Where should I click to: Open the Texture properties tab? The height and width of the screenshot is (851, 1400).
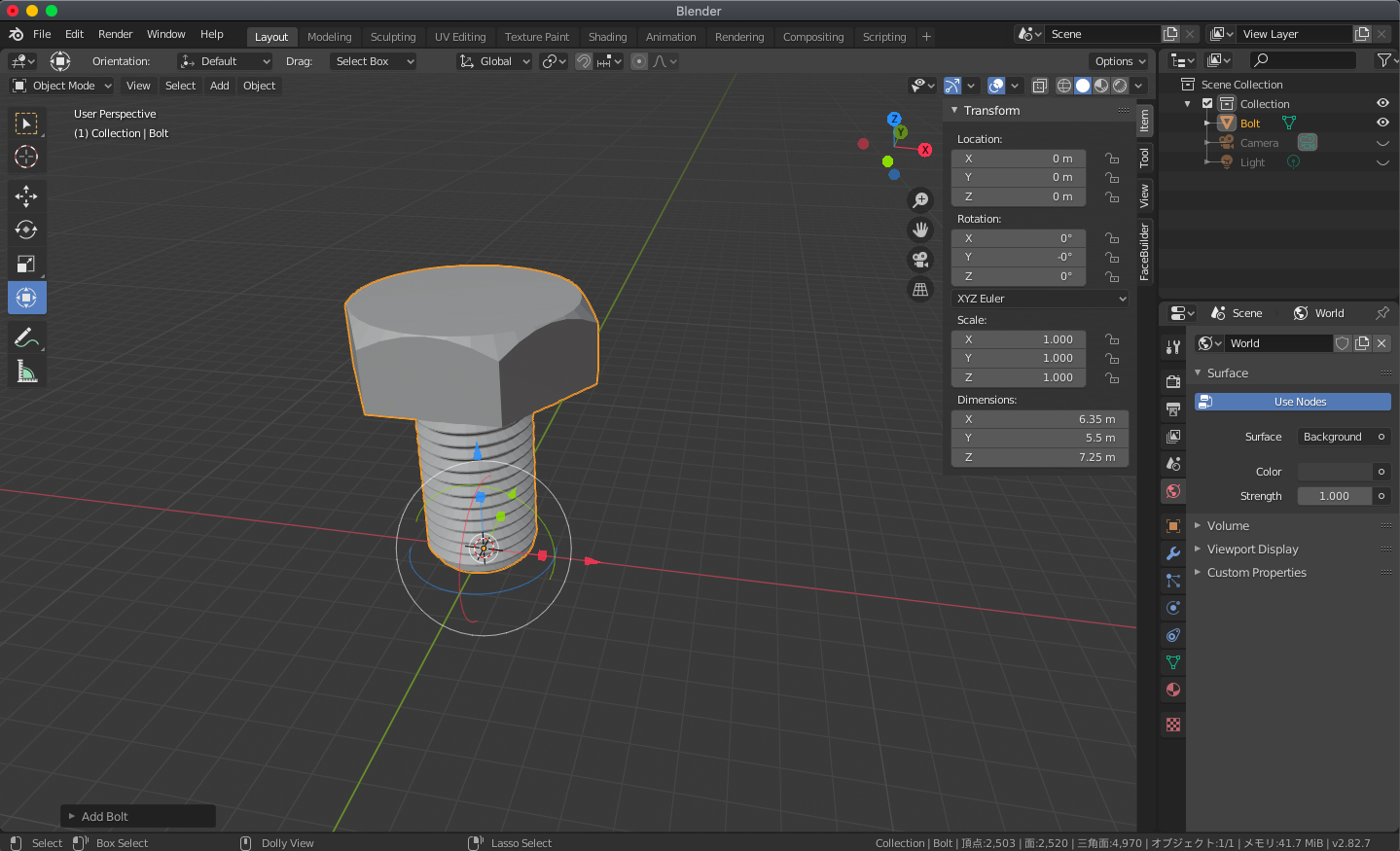1172,724
